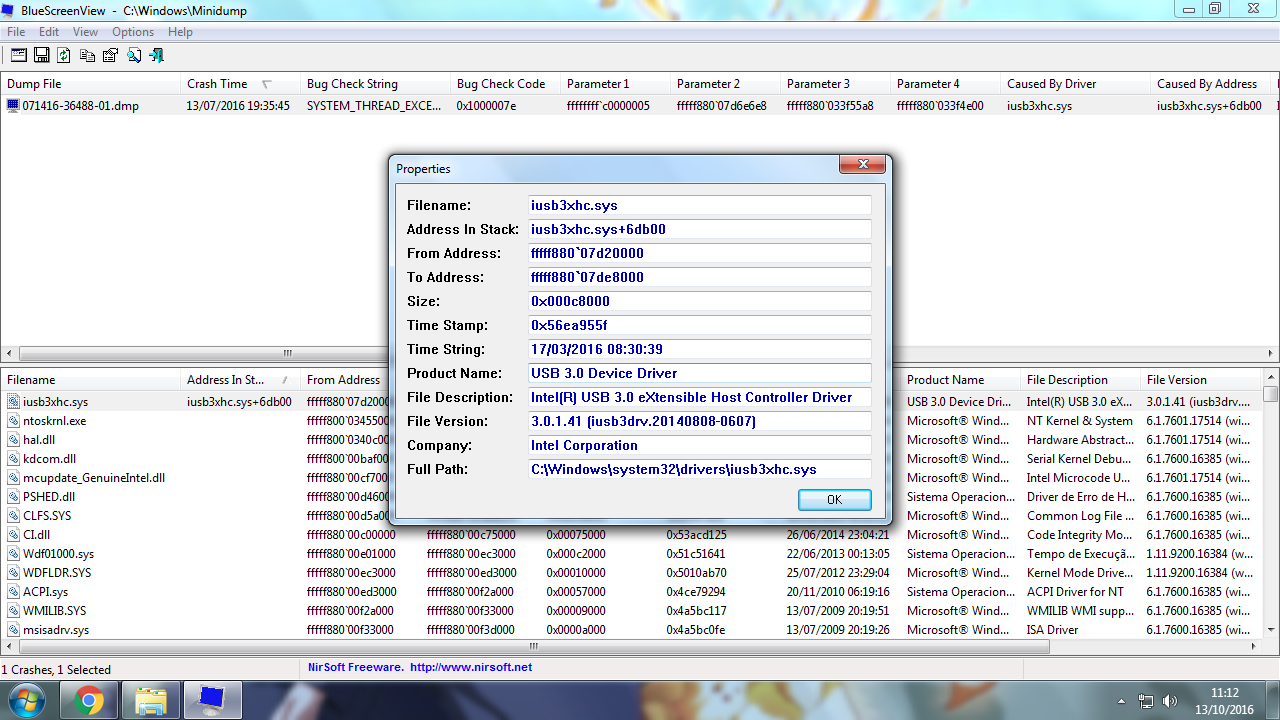Click the network tray icon
Screen dimensions: 1280x720
tap(1146, 701)
